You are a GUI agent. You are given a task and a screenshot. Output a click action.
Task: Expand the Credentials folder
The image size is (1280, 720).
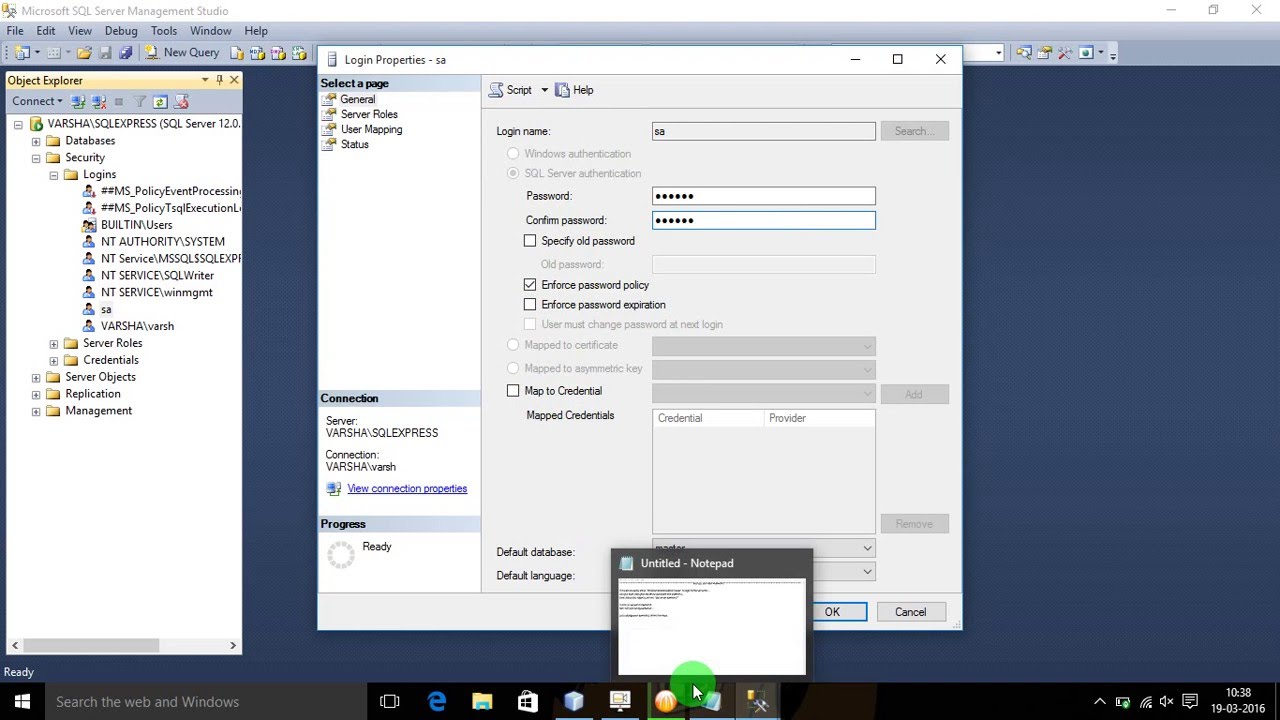coord(54,360)
